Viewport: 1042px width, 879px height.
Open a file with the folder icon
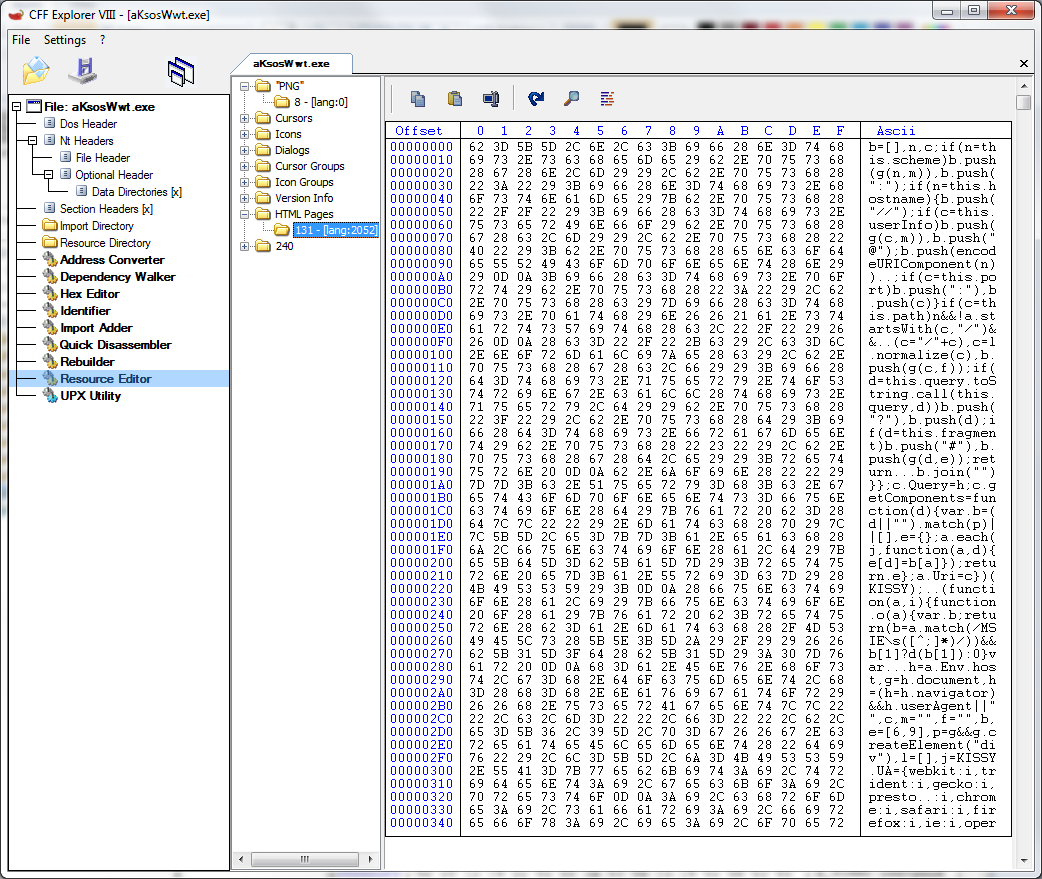(36, 71)
